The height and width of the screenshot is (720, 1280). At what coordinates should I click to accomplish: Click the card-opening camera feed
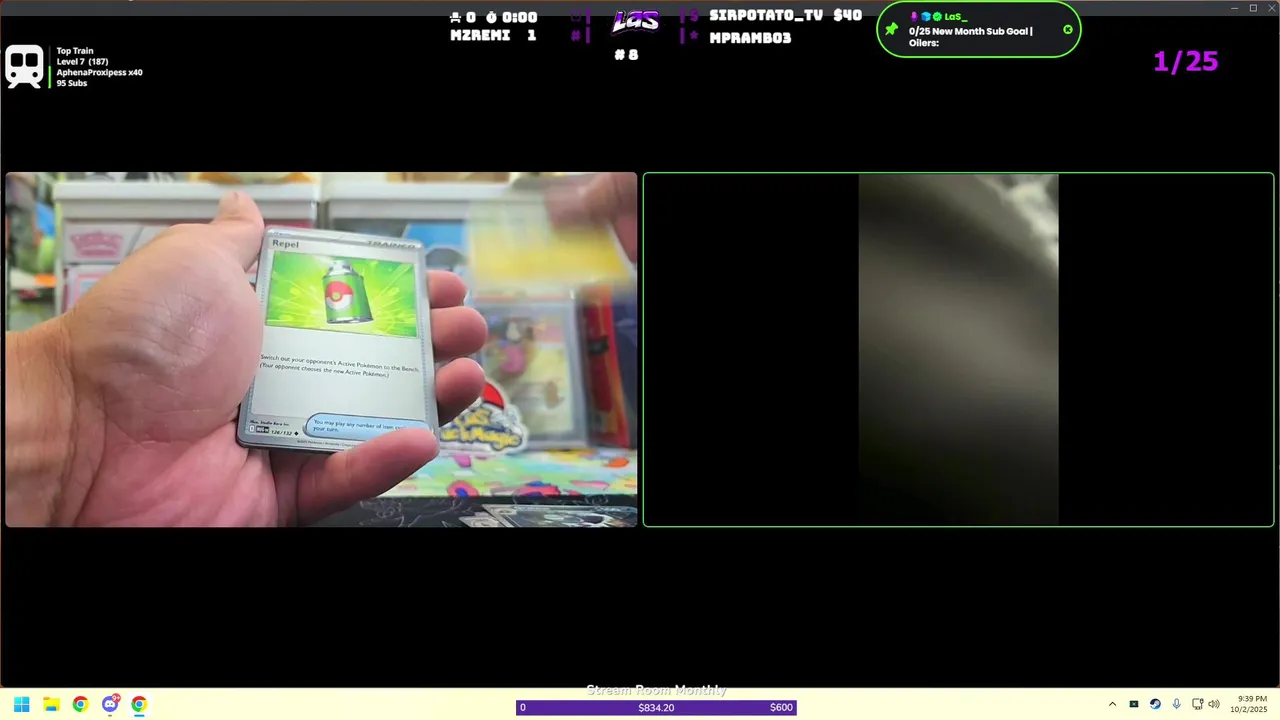point(321,350)
